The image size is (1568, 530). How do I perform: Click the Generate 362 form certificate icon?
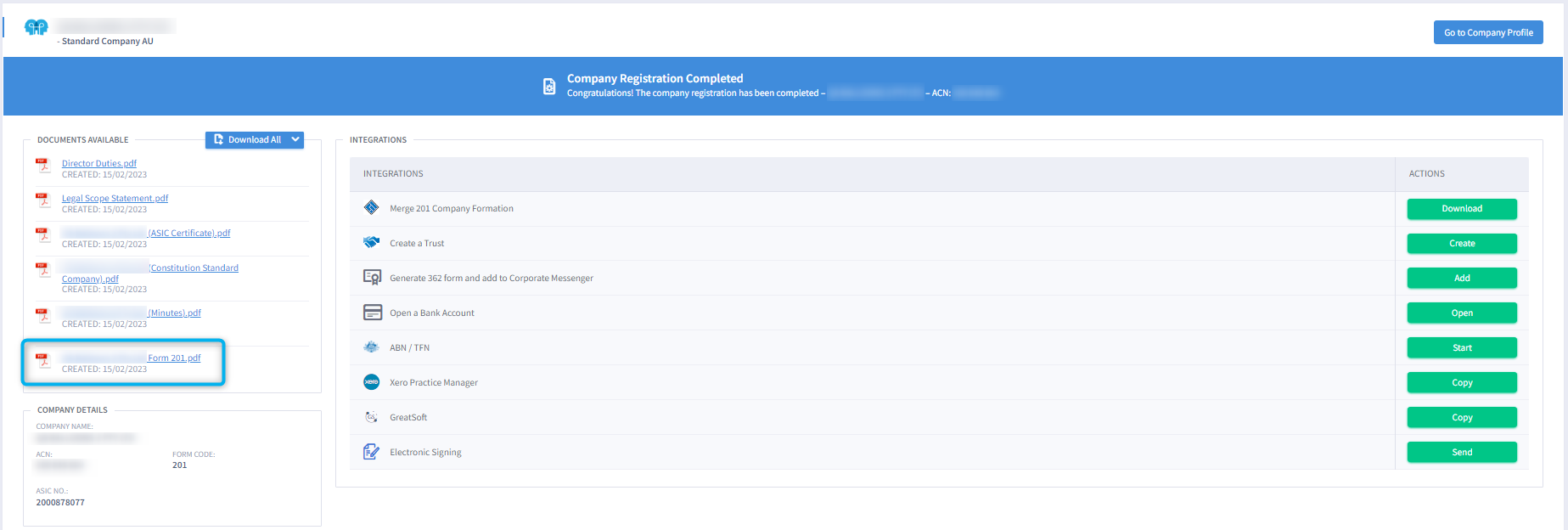pos(372,278)
